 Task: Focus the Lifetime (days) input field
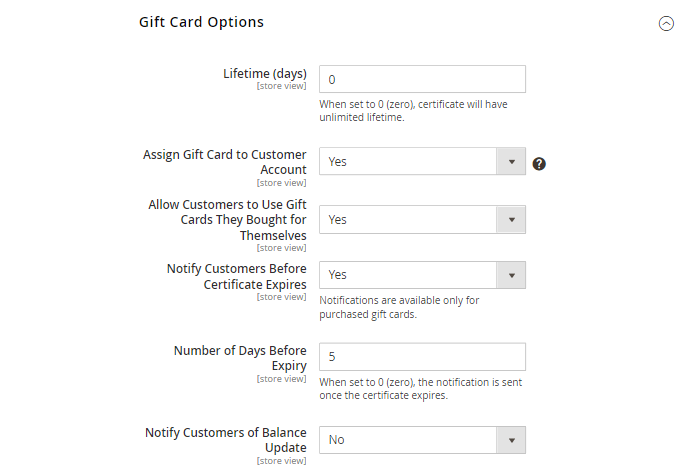pos(422,79)
